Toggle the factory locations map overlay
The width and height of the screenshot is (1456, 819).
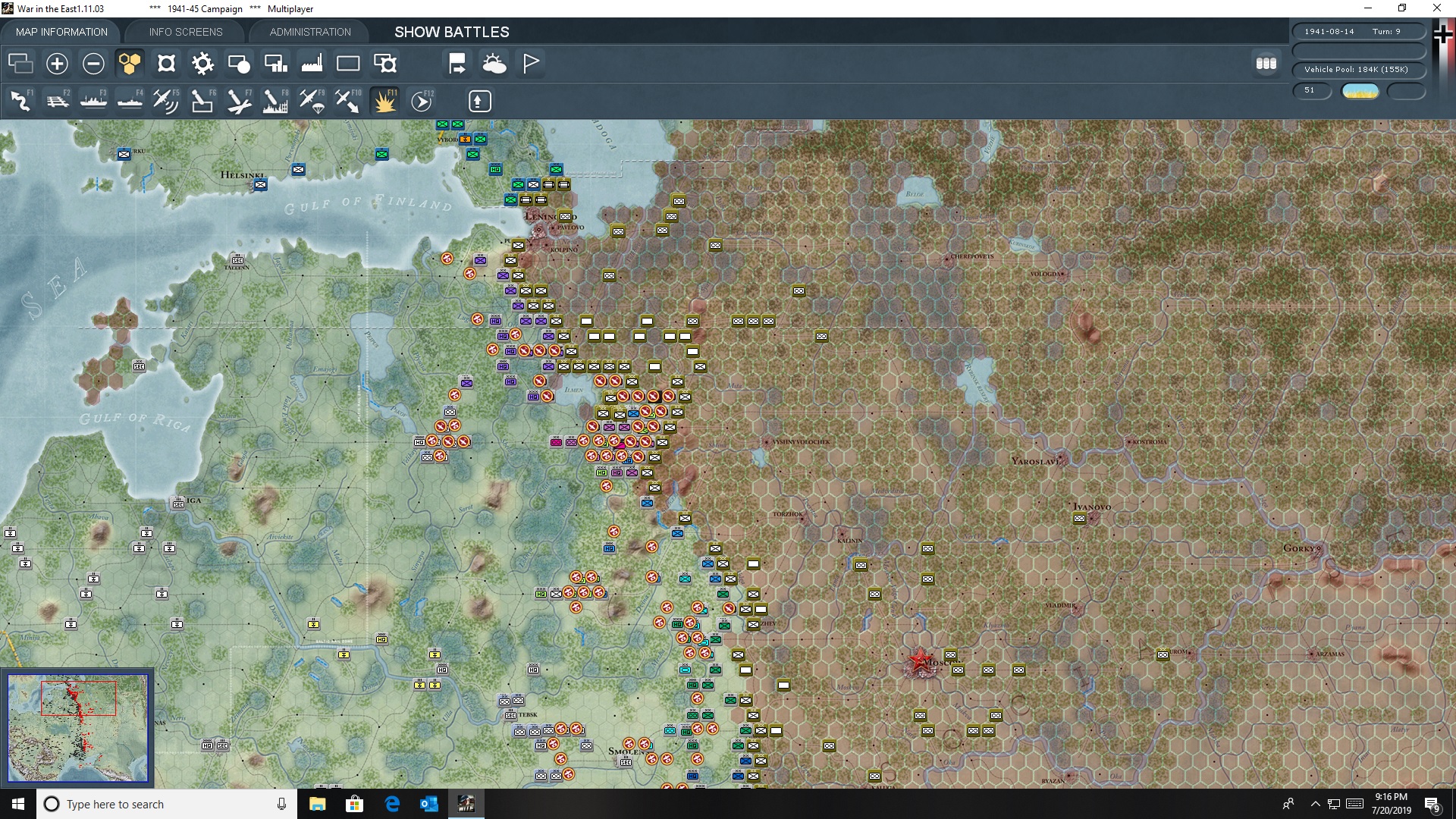pyautogui.click(x=311, y=64)
